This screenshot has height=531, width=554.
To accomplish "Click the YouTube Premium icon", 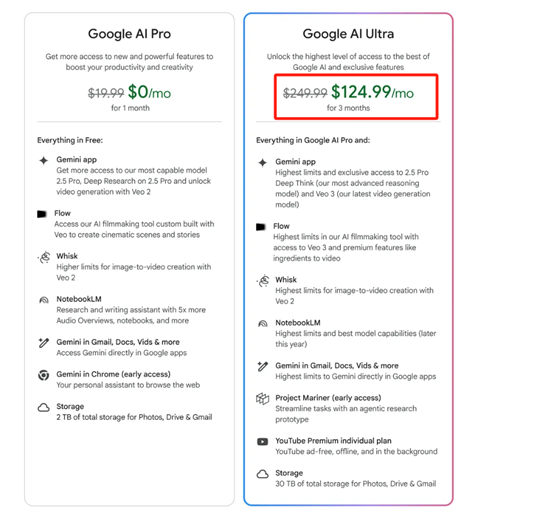I will pyautogui.click(x=263, y=442).
